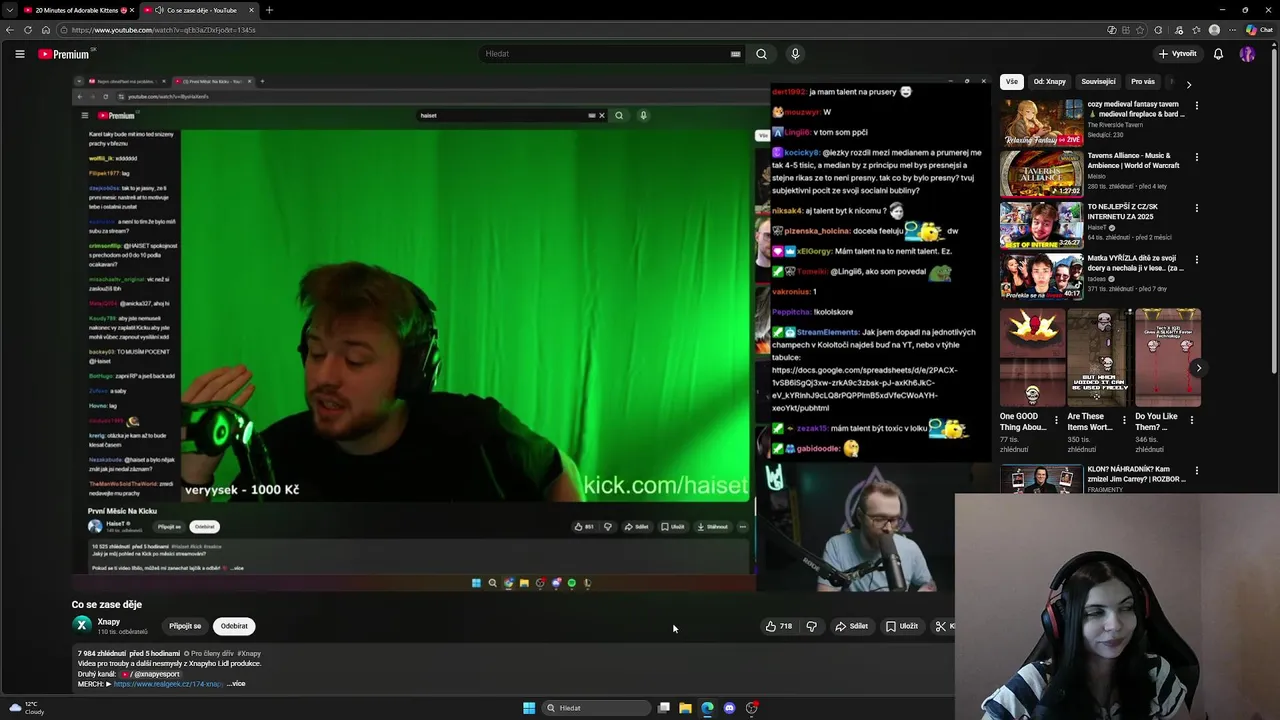The width and height of the screenshot is (1280, 720).
Task: Select the Pro vás filter chip
Action: click(1143, 82)
